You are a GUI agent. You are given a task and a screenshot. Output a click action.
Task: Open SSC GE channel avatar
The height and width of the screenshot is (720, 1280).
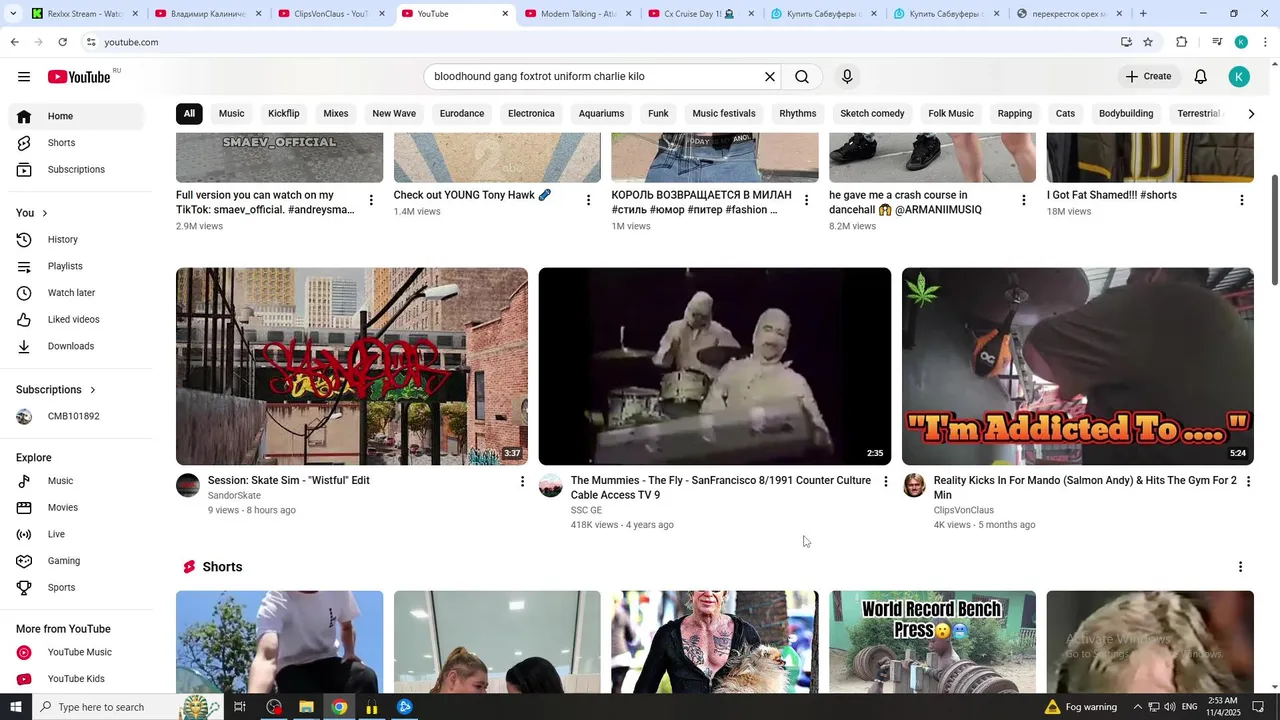click(x=551, y=486)
